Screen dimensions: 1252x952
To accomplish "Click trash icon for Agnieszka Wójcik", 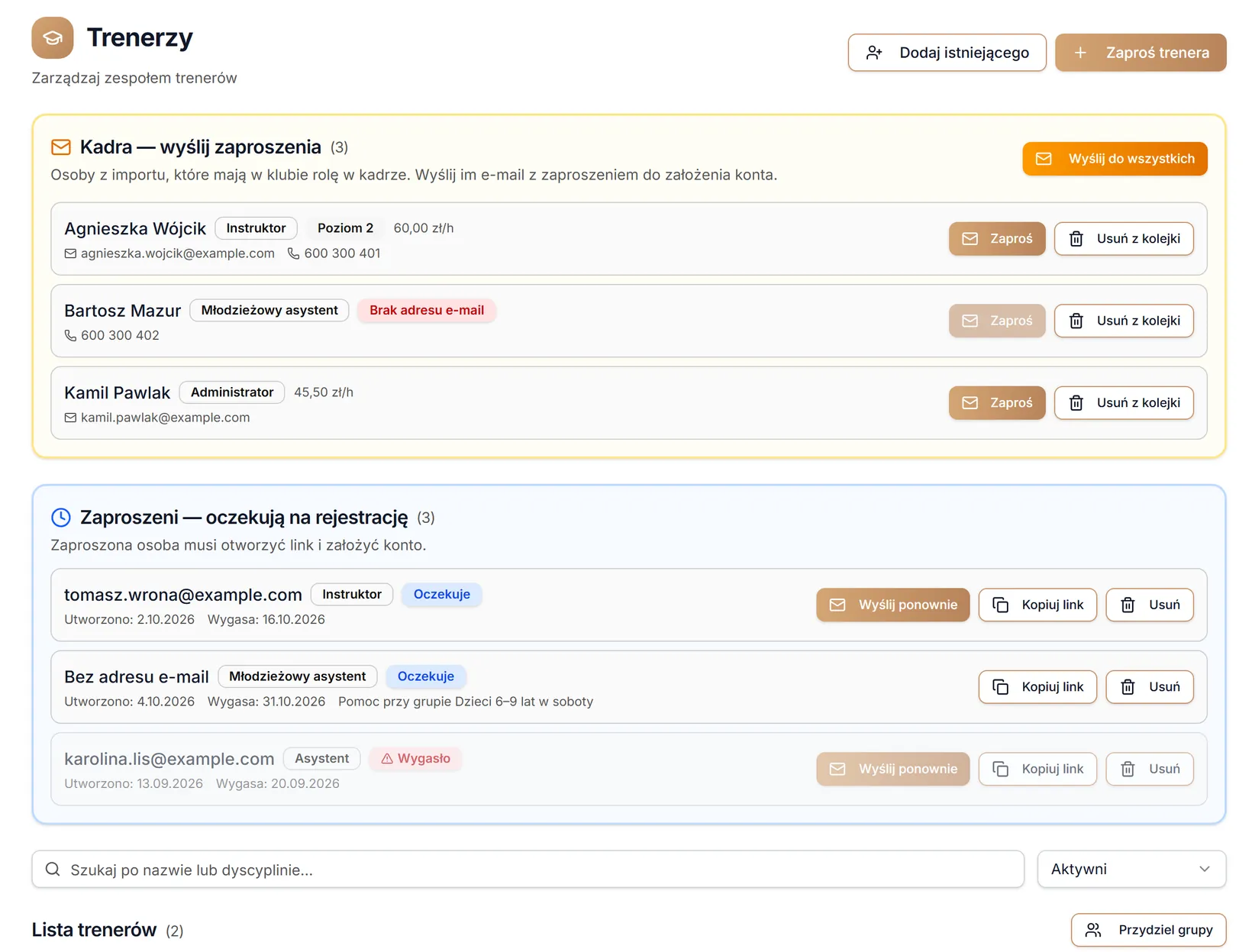I will coord(1076,239).
